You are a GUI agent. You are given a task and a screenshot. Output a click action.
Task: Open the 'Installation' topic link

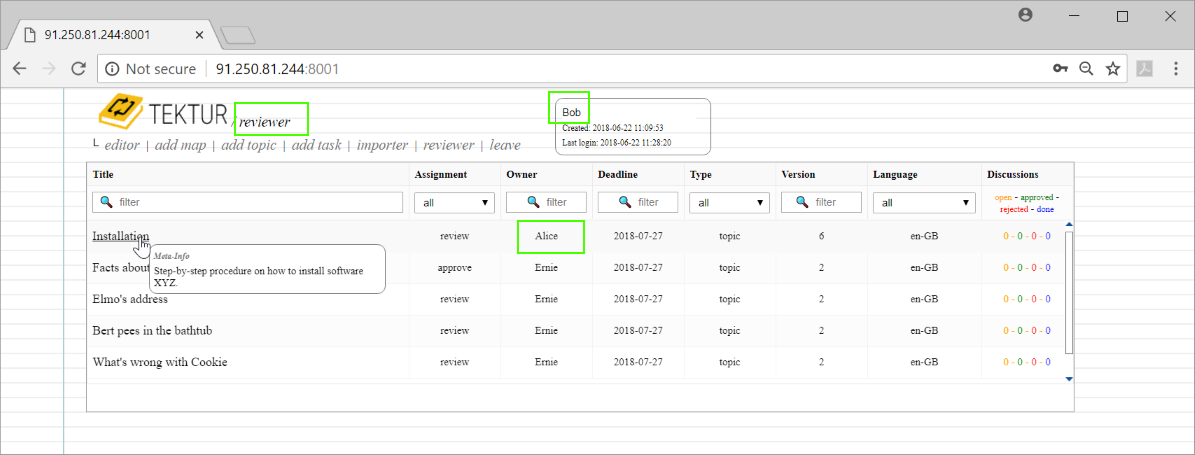click(120, 236)
